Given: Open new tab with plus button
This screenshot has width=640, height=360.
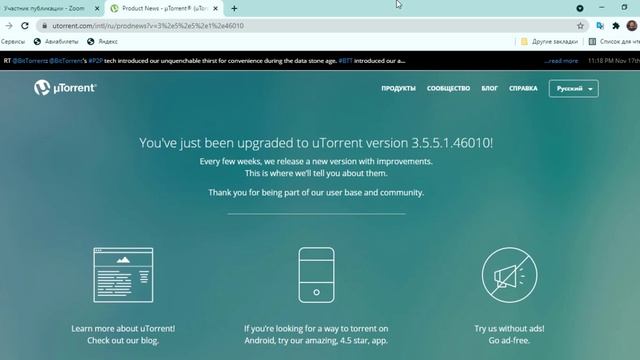Looking at the screenshot, I should pos(234,8).
